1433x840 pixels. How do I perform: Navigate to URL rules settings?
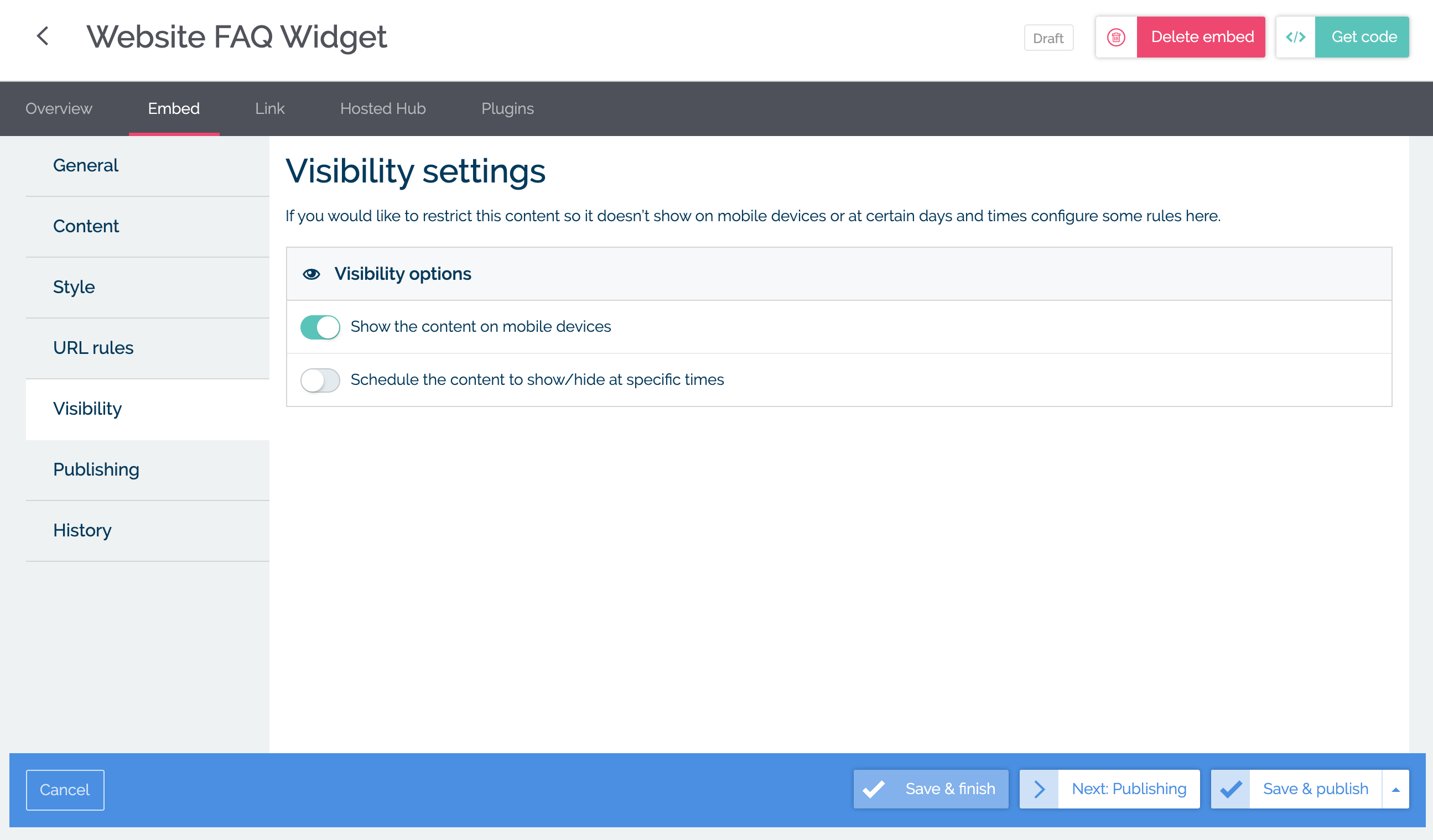coord(93,347)
